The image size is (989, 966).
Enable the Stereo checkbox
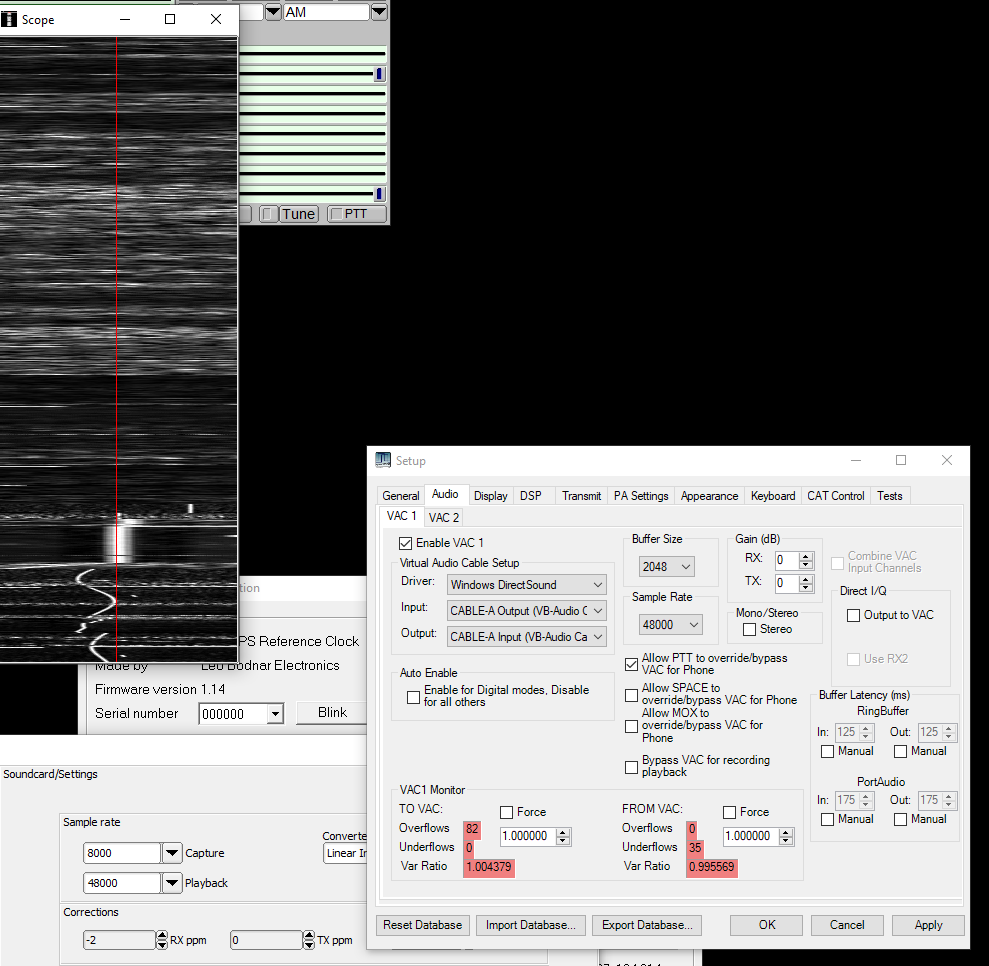(749, 629)
